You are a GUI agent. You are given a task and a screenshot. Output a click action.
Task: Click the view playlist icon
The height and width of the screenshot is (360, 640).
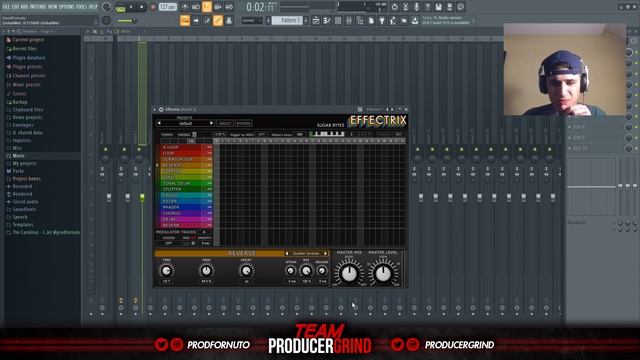pyautogui.click(x=316, y=20)
